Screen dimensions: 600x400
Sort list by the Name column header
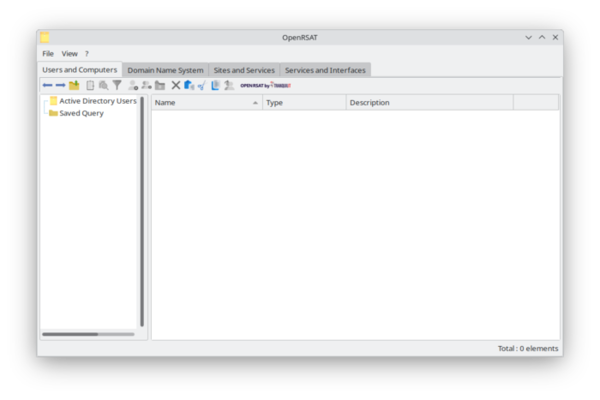(x=205, y=103)
